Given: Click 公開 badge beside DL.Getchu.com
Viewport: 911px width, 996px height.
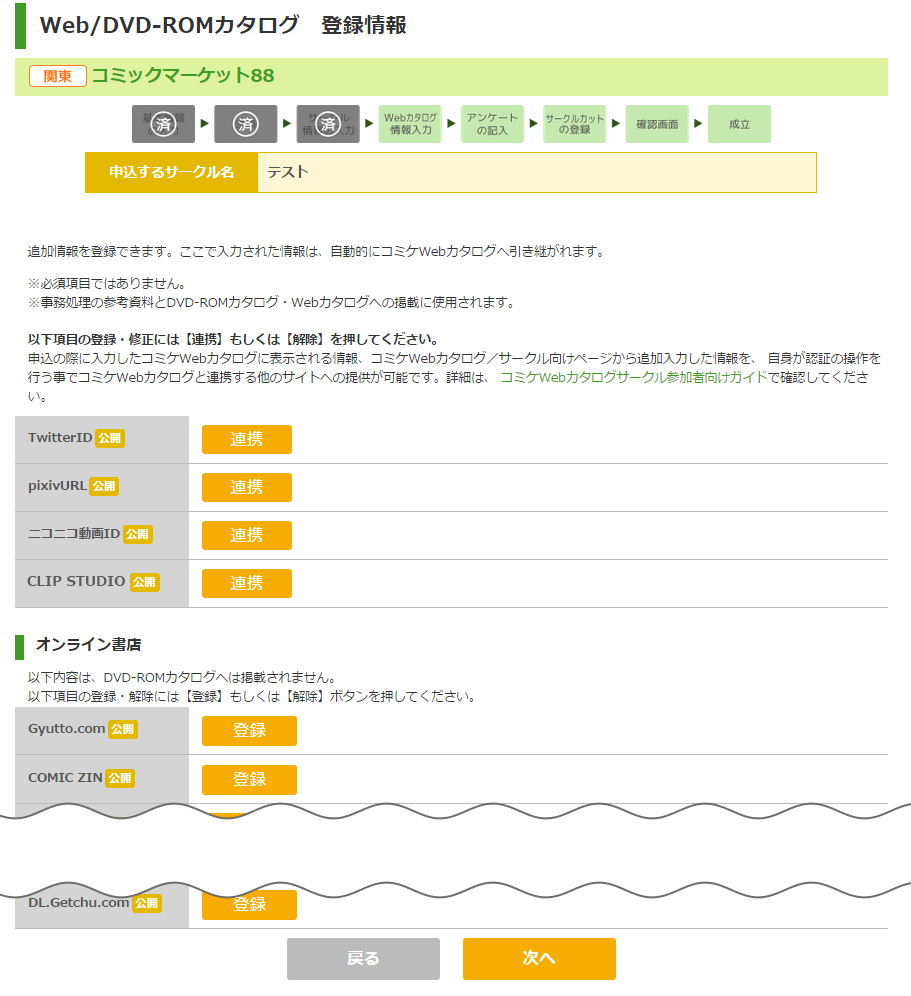Looking at the screenshot, I should (147, 903).
